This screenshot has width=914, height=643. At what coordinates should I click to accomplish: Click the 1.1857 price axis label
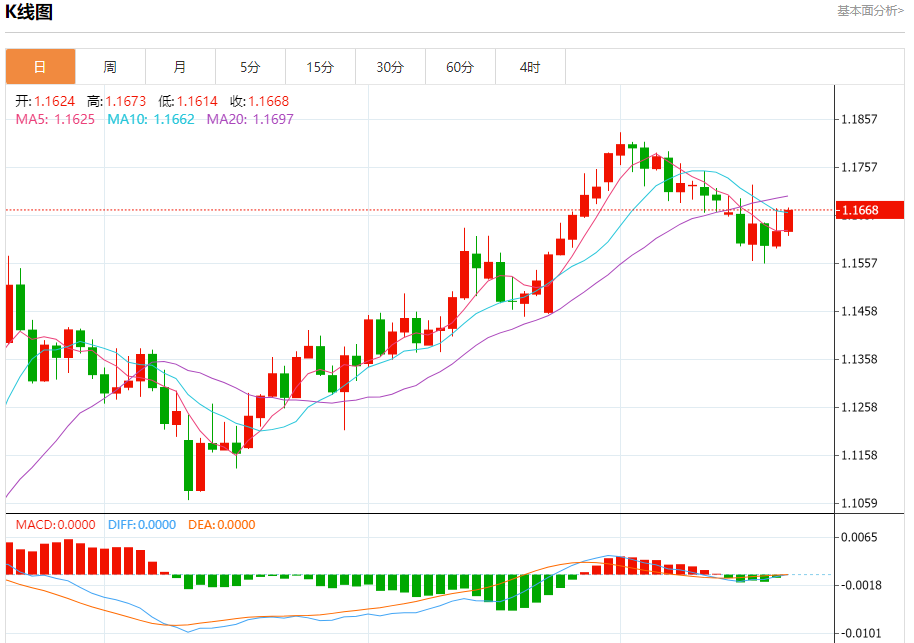pos(860,119)
